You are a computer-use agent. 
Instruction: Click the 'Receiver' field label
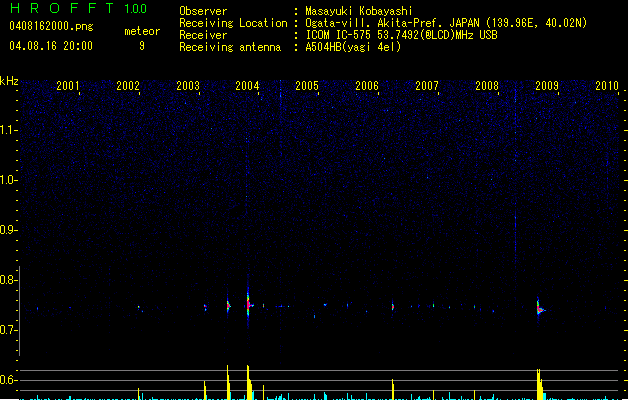coord(203,35)
